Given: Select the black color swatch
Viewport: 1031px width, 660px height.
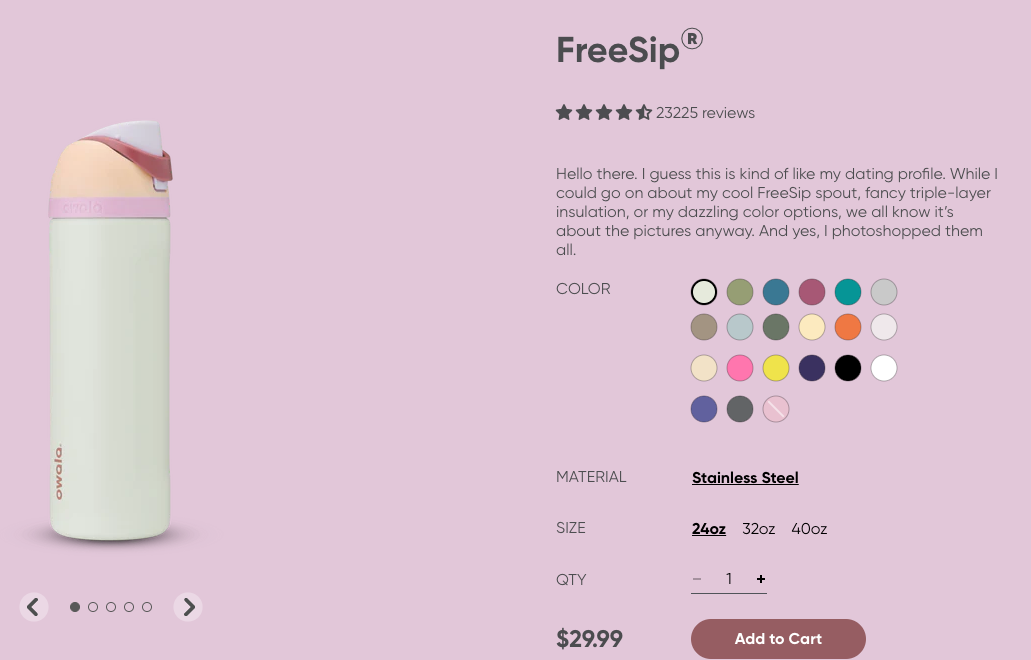Looking at the screenshot, I should click(x=848, y=368).
